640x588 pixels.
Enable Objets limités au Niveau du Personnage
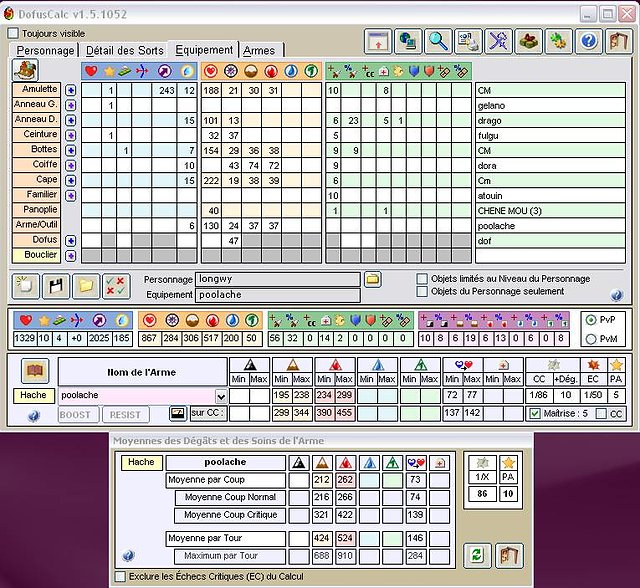coord(422,279)
